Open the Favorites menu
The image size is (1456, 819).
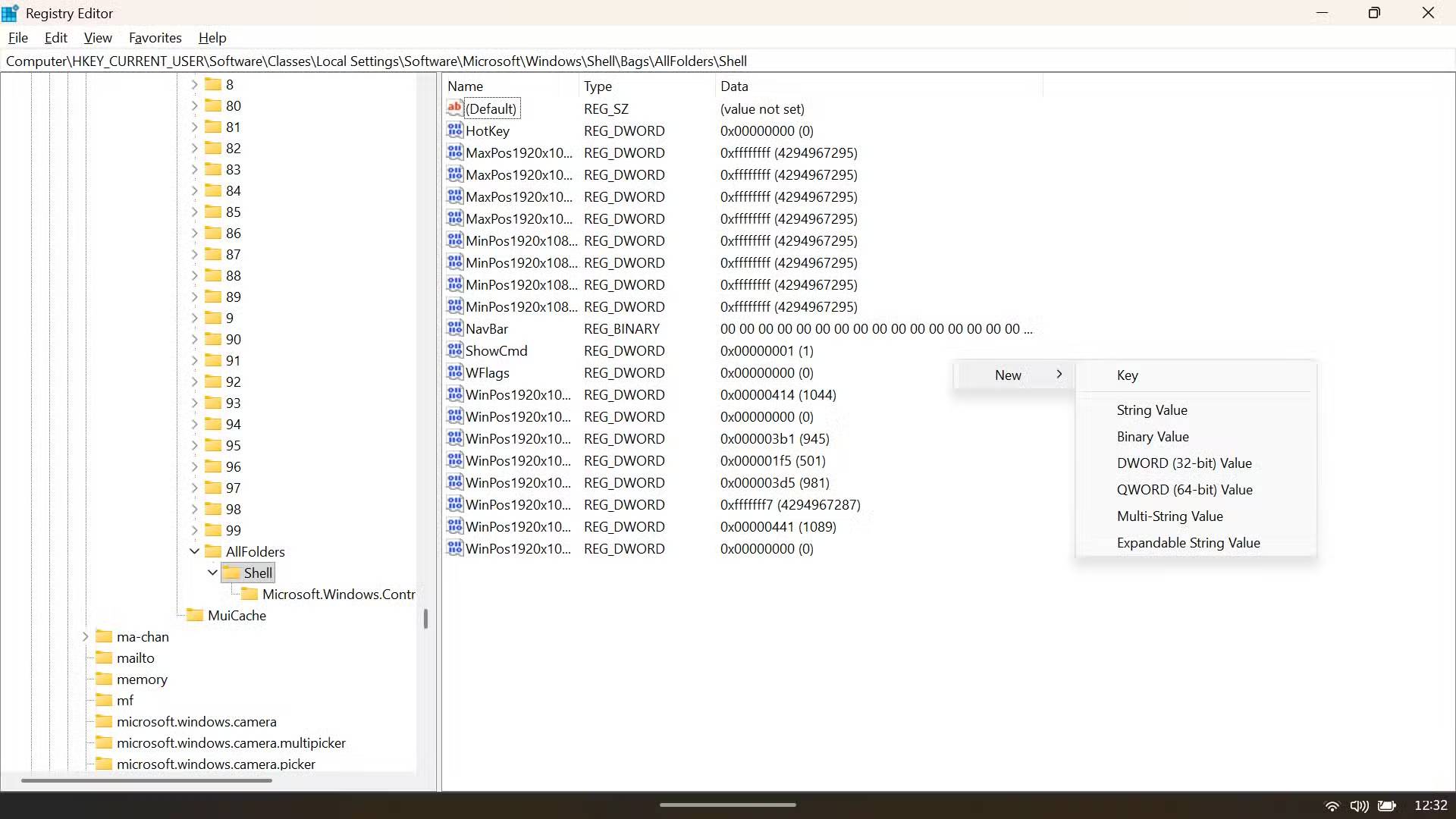tap(155, 37)
